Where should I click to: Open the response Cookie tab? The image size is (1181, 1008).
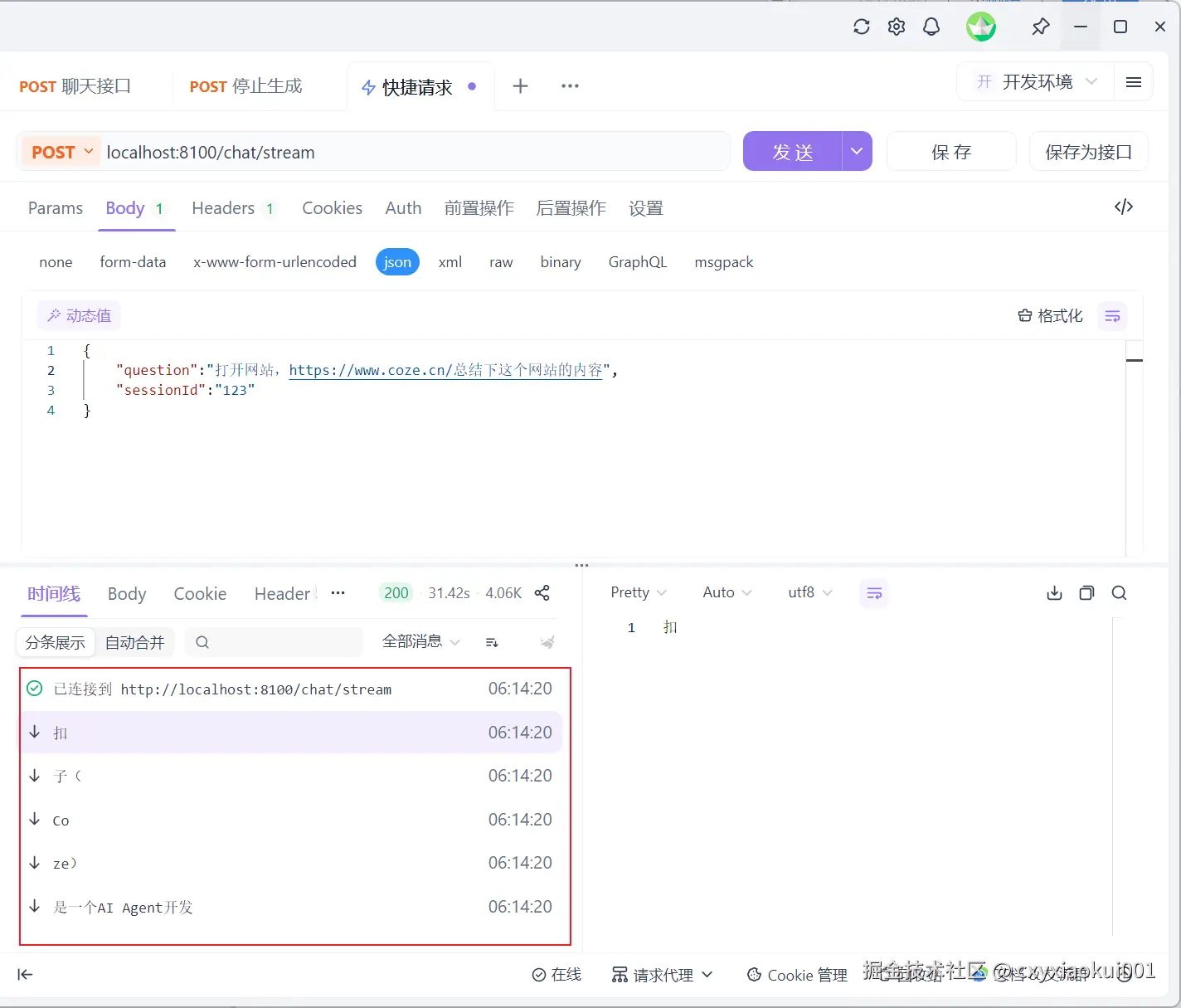200,594
